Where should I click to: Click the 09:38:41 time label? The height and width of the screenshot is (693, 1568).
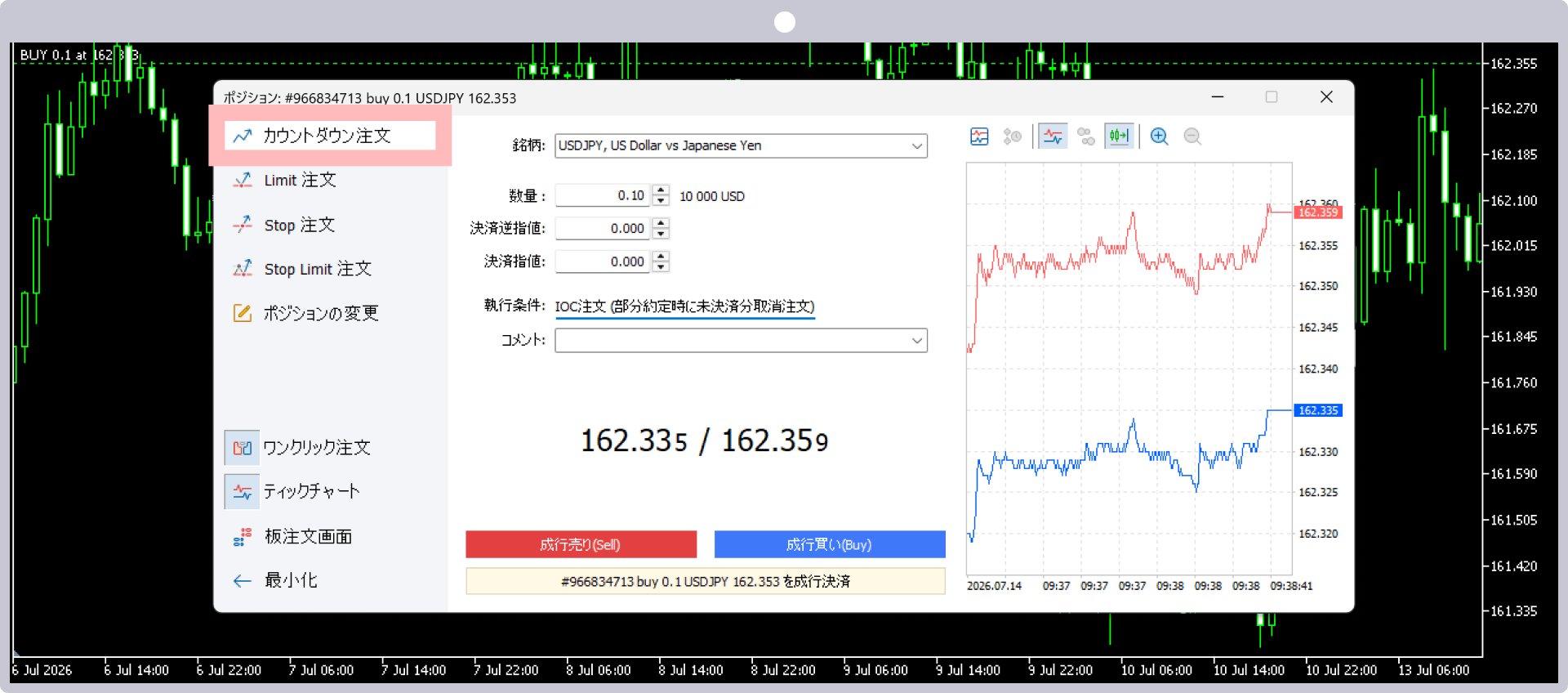pos(1291,586)
